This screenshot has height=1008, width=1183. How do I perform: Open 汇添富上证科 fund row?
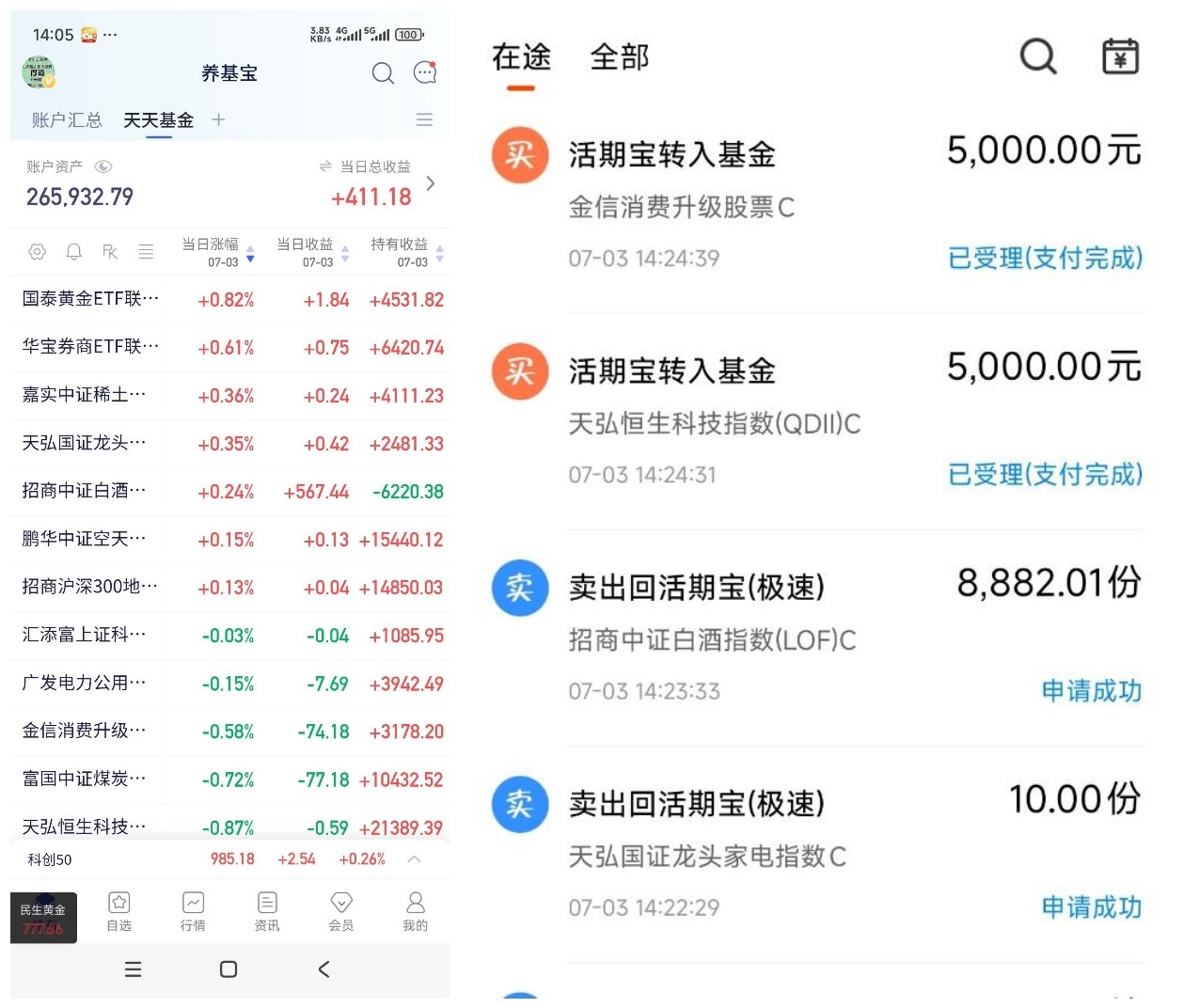pos(230,635)
